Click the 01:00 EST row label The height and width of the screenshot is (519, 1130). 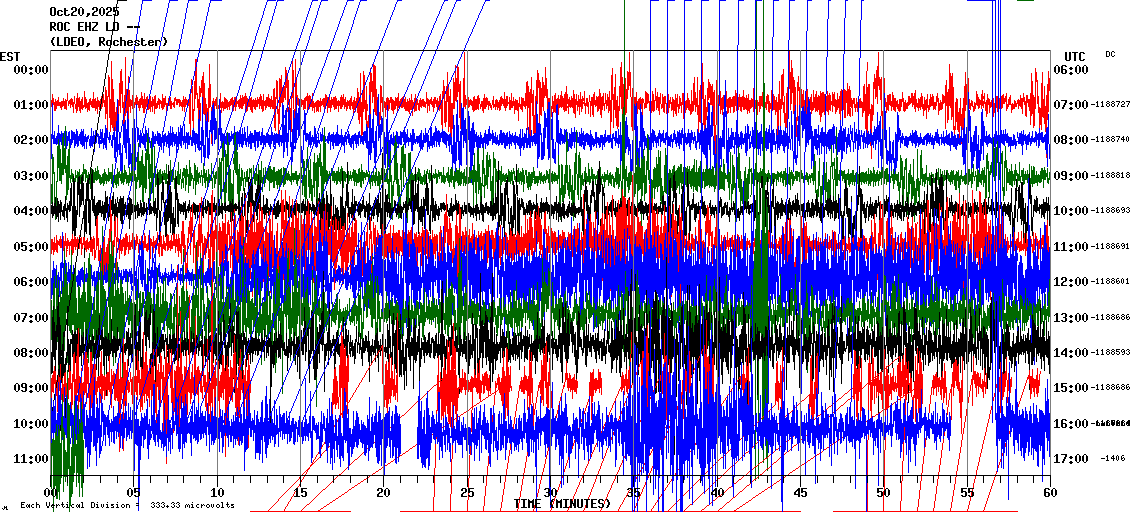pos(31,105)
